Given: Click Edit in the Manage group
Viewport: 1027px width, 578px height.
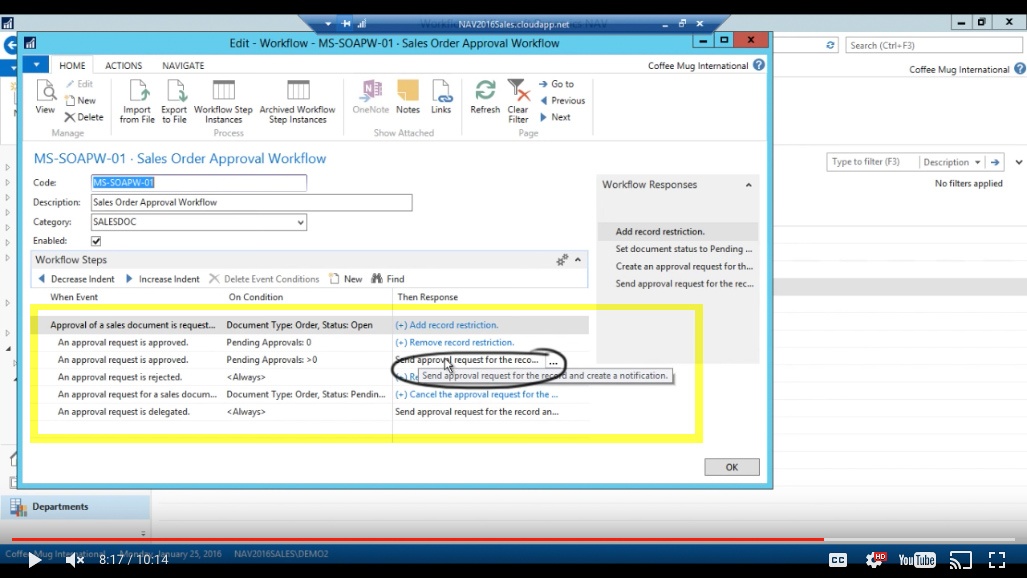Looking at the screenshot, I should [79, 84].
